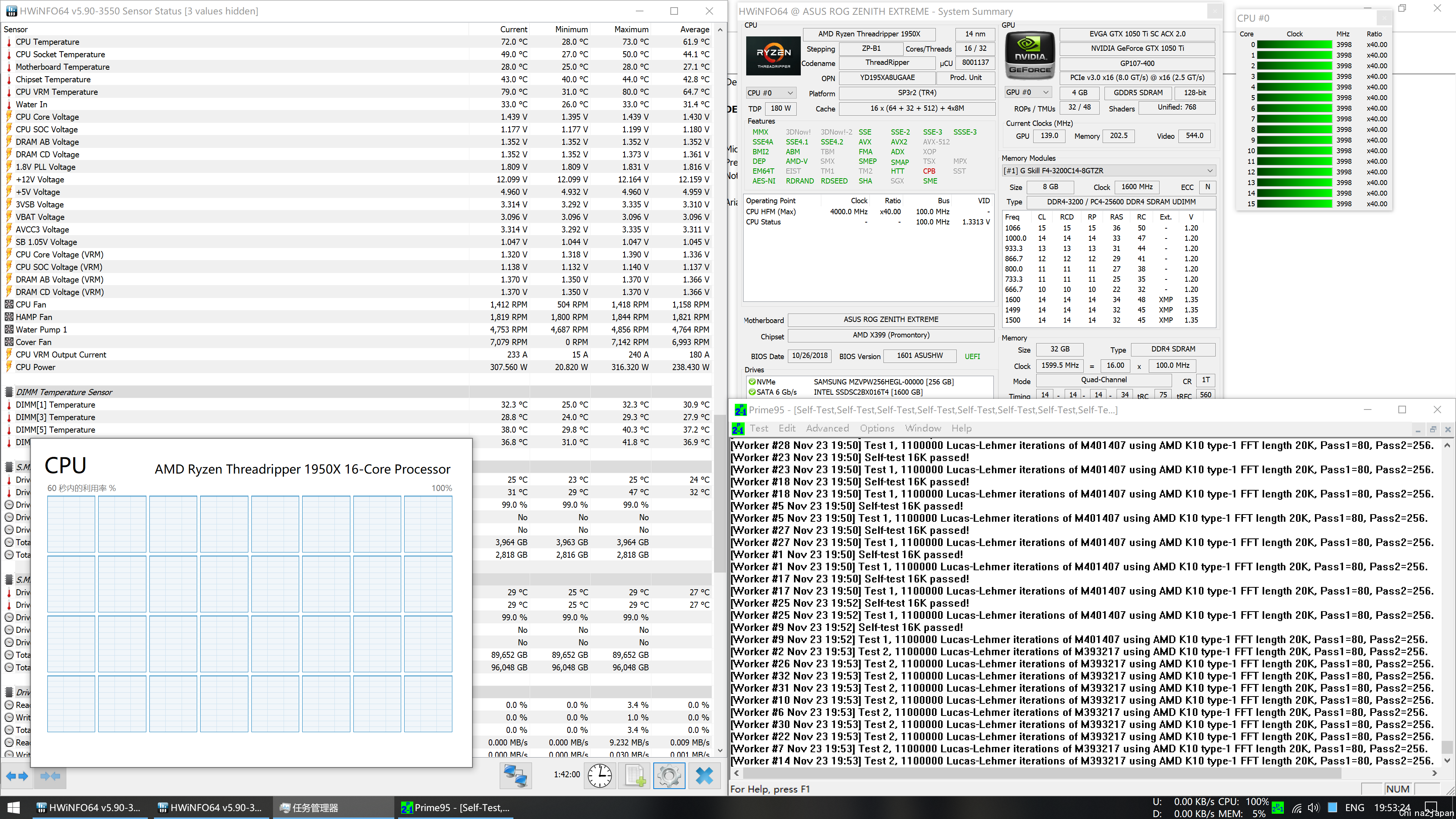Click the UEFI link beside BIOS Version
This screenshot has height=819, width=1456.
(x=972, y=356)
